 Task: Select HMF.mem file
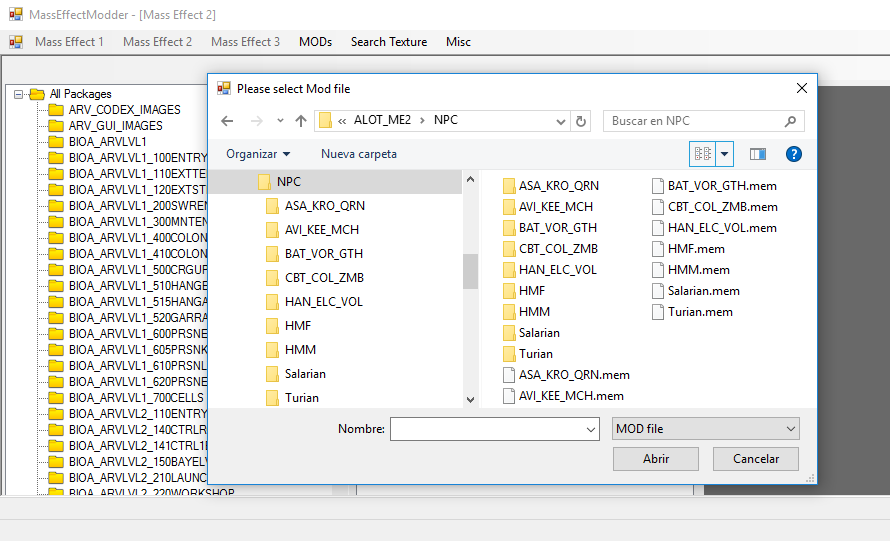pos(689,249)
